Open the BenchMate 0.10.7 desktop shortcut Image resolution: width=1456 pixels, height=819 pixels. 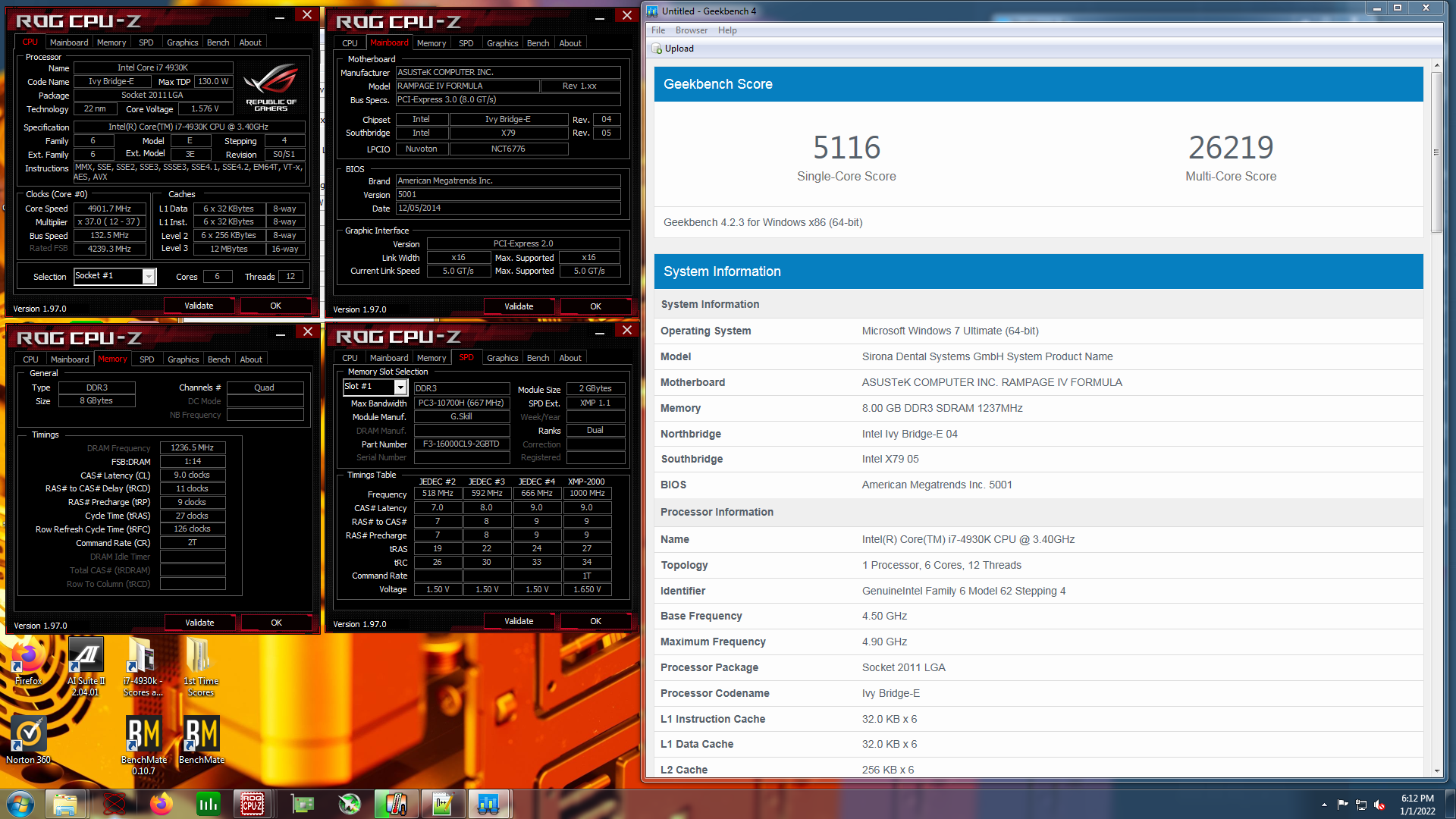[143, 745]
